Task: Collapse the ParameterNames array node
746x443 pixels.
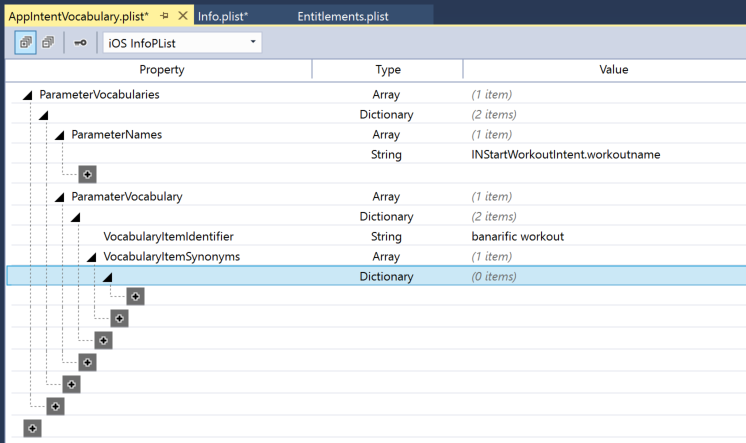Action: [59, 136]
